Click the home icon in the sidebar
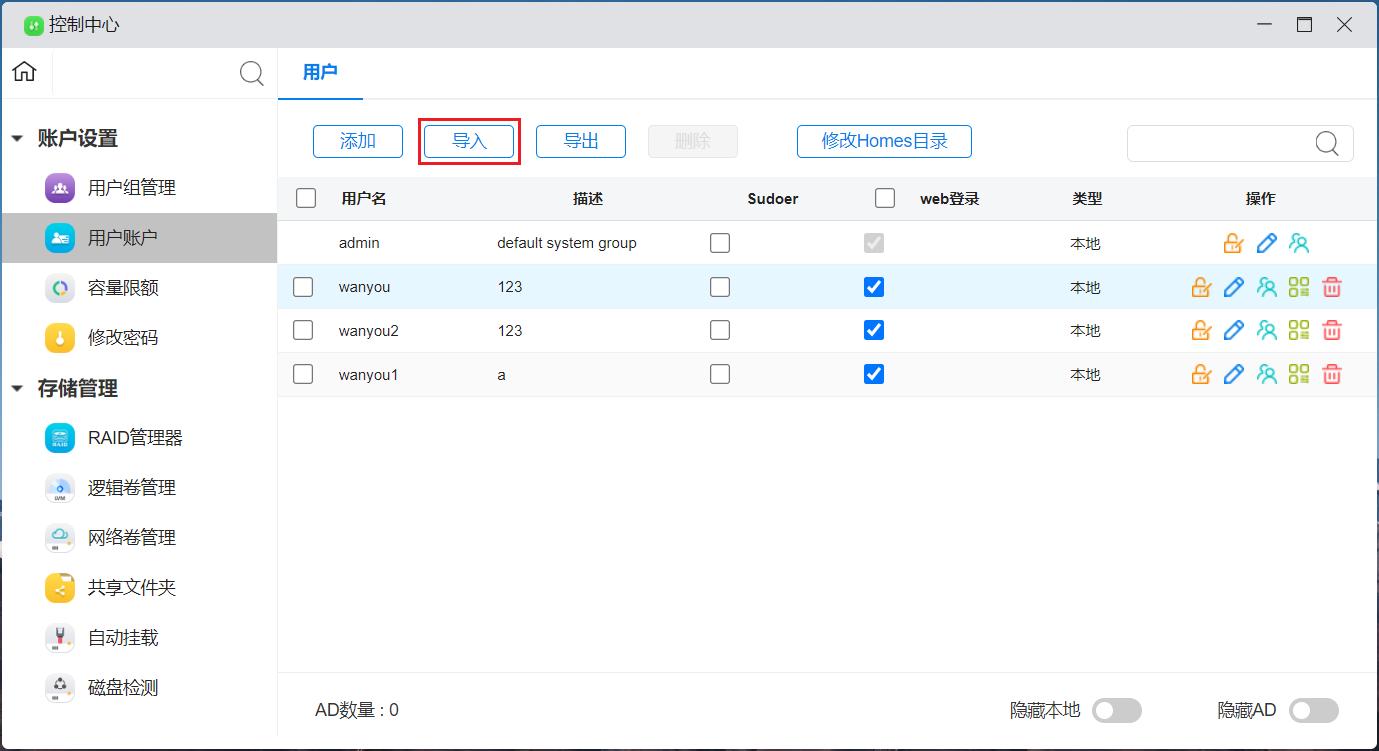The height and width of the screenshot is (751, 1379). [25, 72]
